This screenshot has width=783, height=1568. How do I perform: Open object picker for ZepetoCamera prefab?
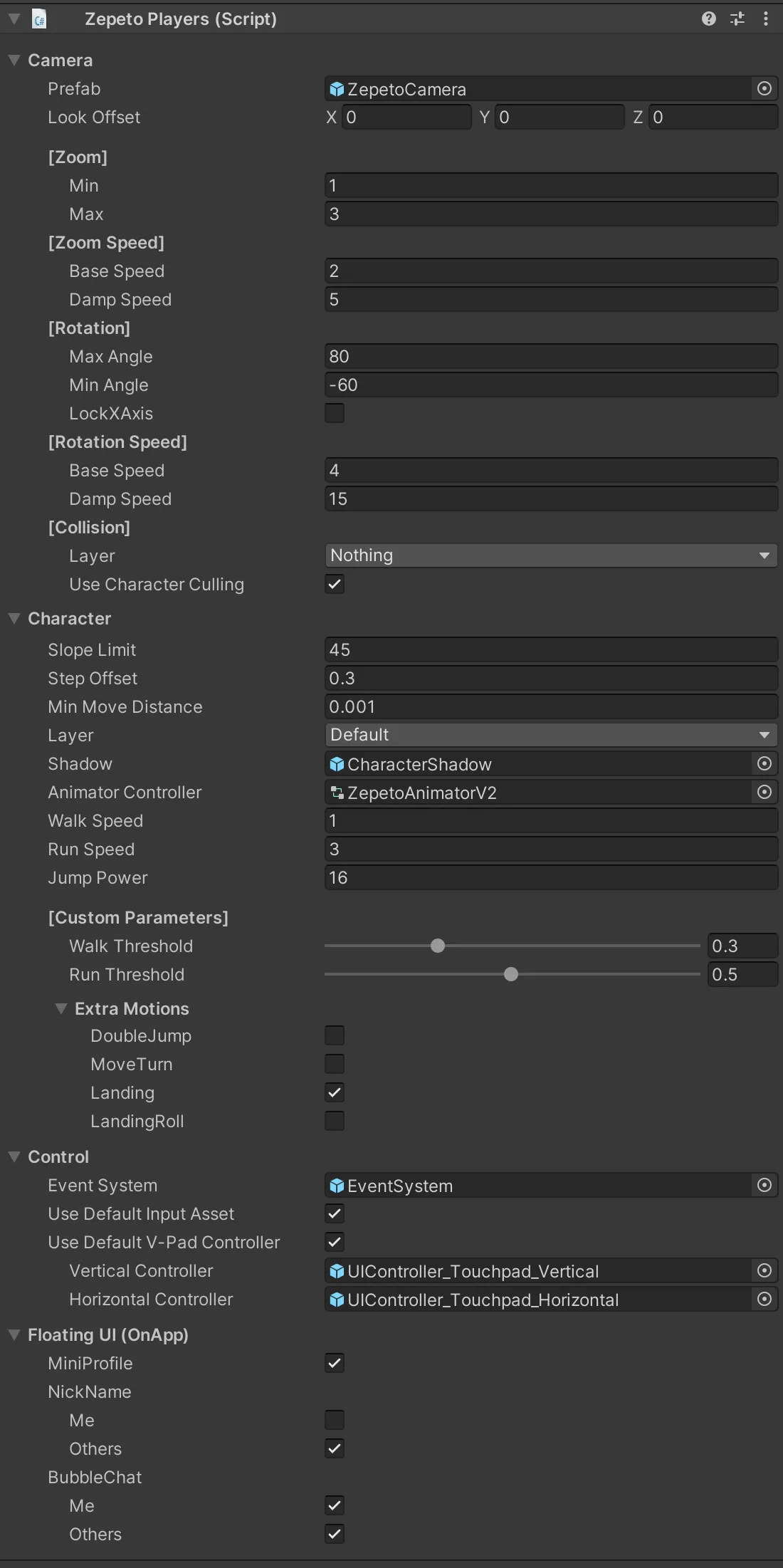click(764, 88)
